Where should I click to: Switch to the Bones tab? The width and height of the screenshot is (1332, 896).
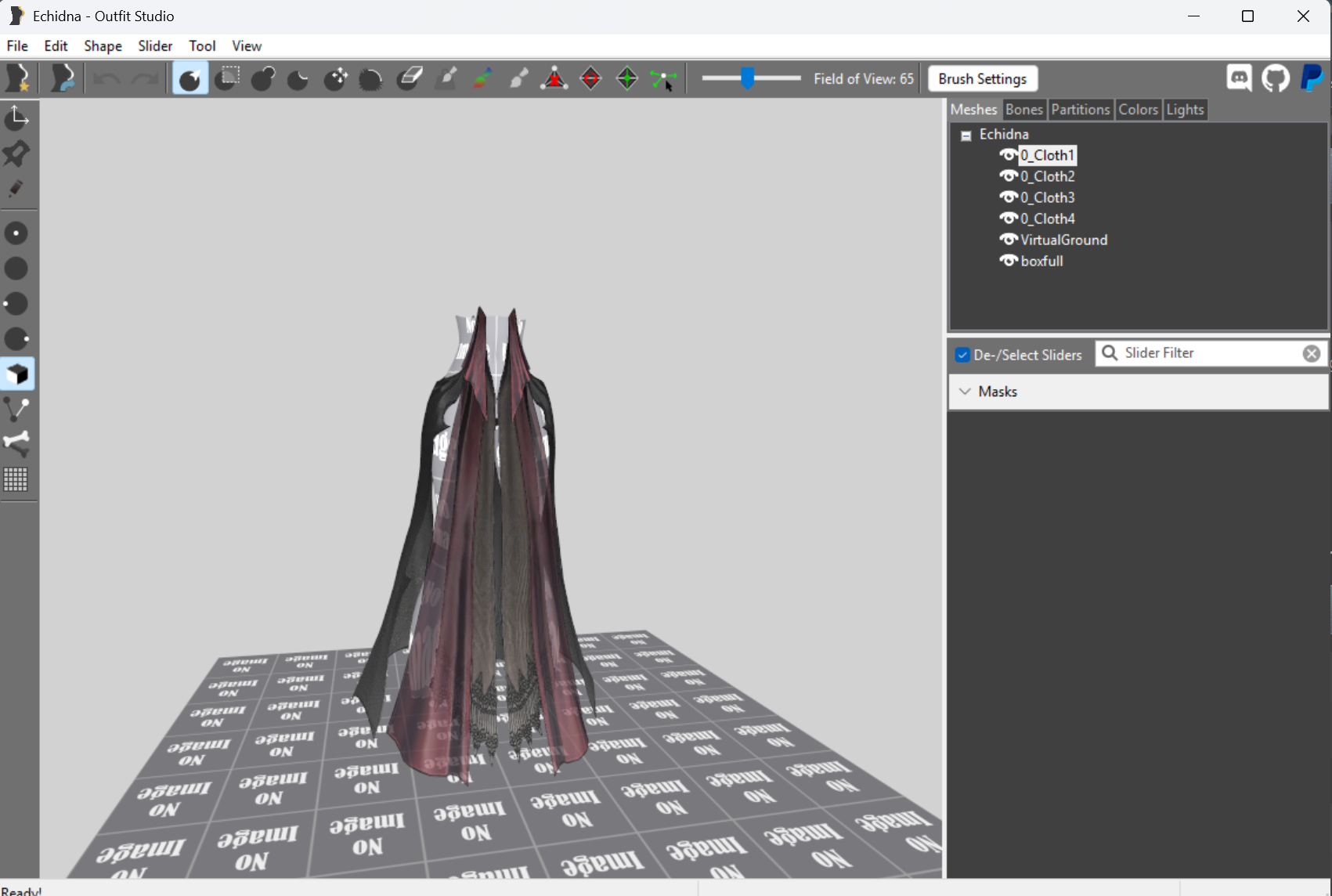[1023, 110]
